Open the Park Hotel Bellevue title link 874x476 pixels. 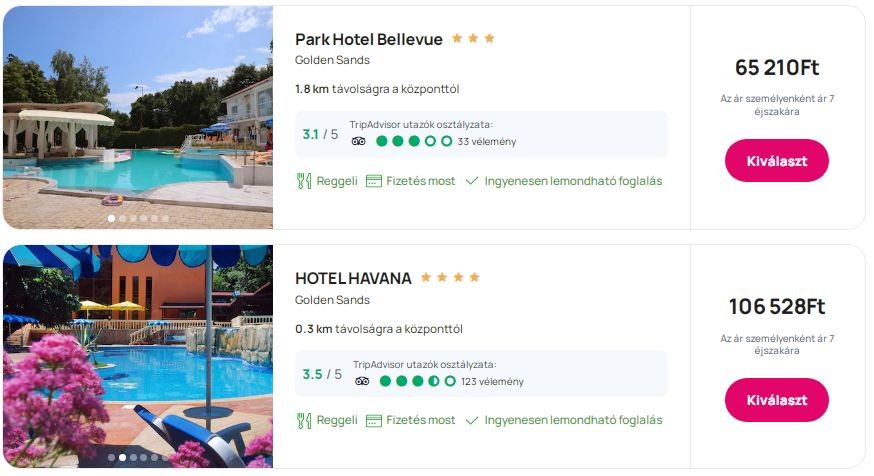[x=368, y=40]
